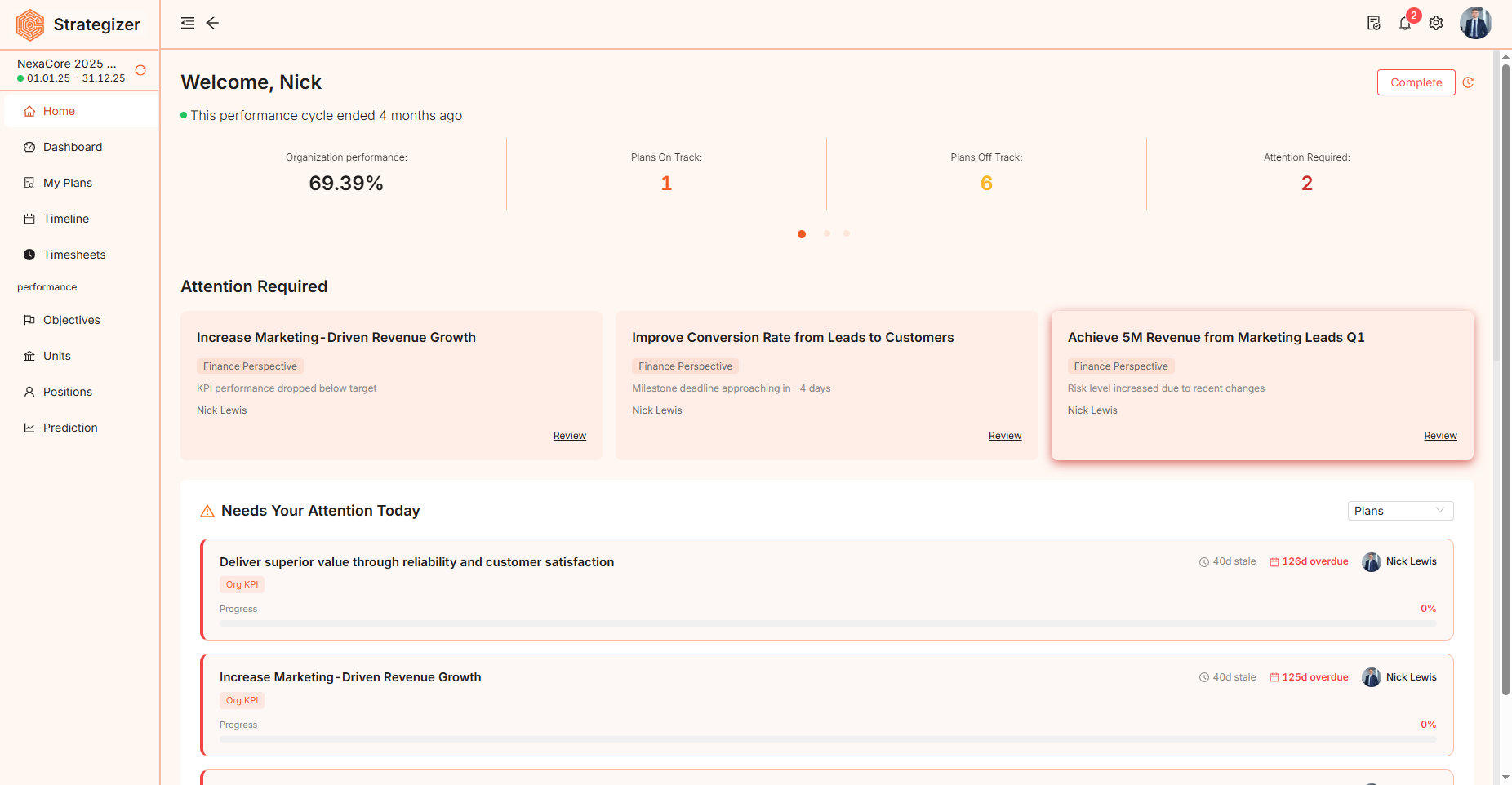
Task: Open Prediction page
Action: 81,428
